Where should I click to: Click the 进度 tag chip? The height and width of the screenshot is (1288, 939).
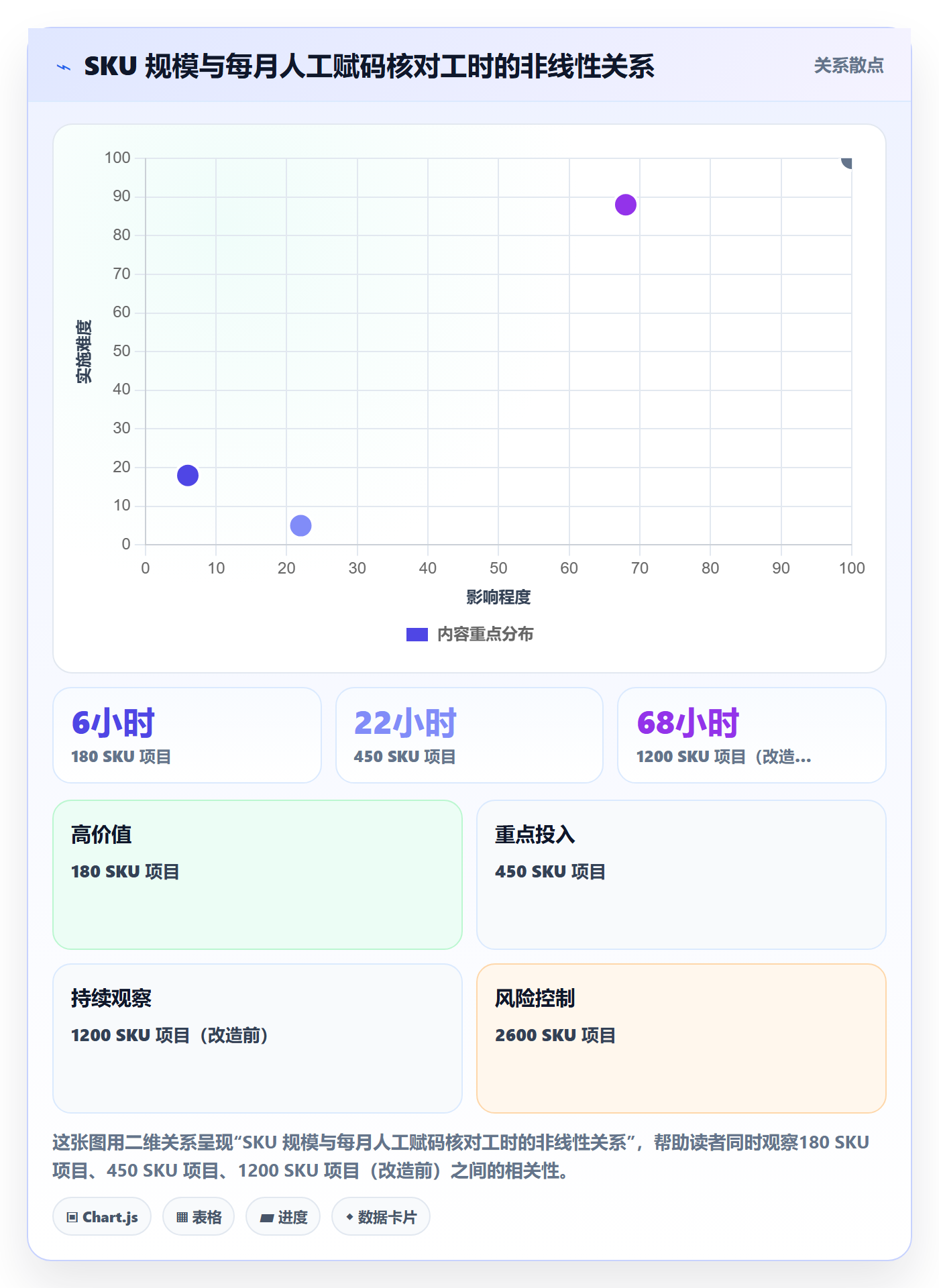pyautogui.click(x=283, y=1217)
